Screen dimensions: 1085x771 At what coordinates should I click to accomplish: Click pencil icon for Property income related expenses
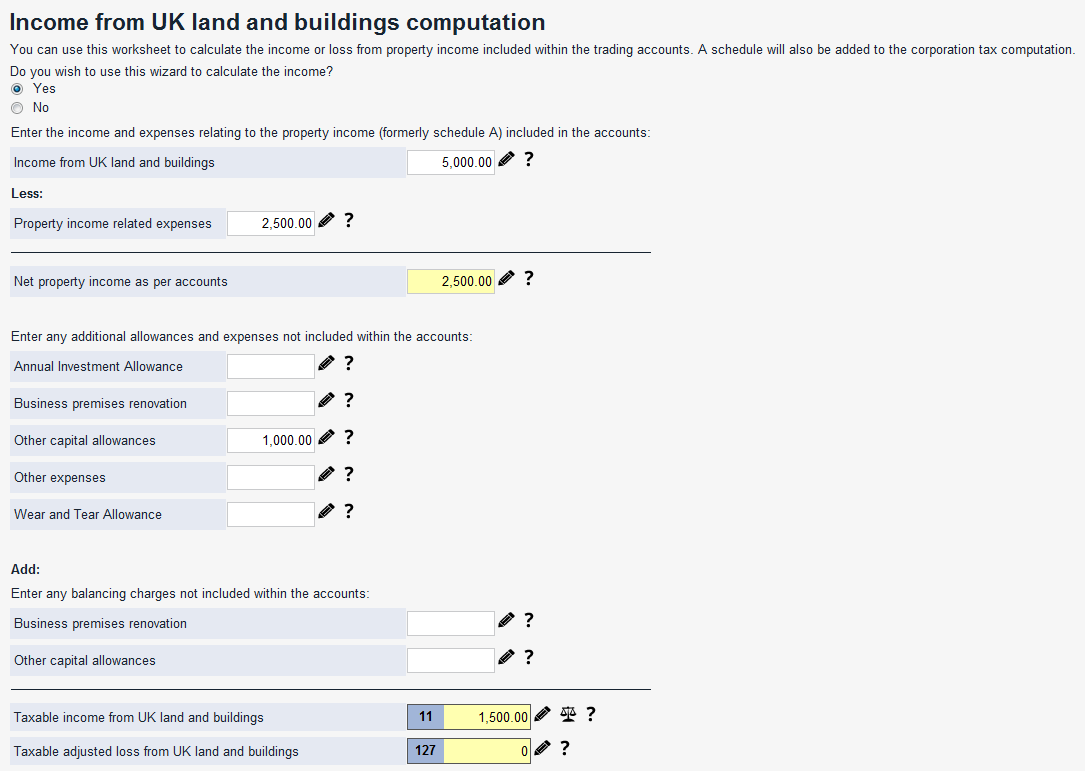point(326,221)
